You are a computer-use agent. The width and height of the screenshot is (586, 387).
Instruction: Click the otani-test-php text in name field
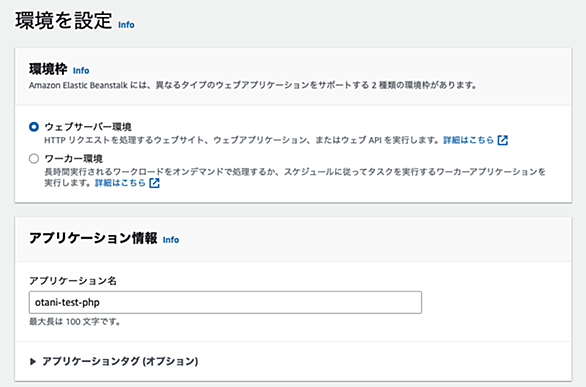tap(67, 303)
